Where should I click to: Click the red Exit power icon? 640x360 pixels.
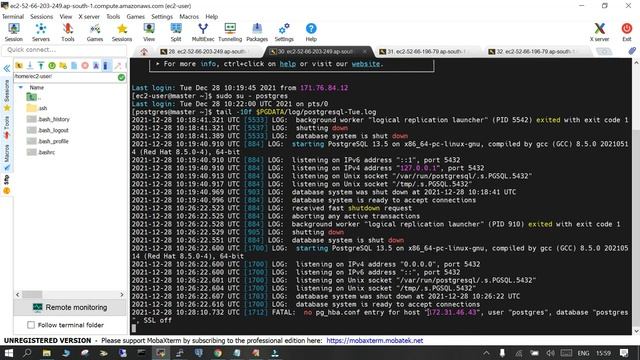click(x=627, y=32)
